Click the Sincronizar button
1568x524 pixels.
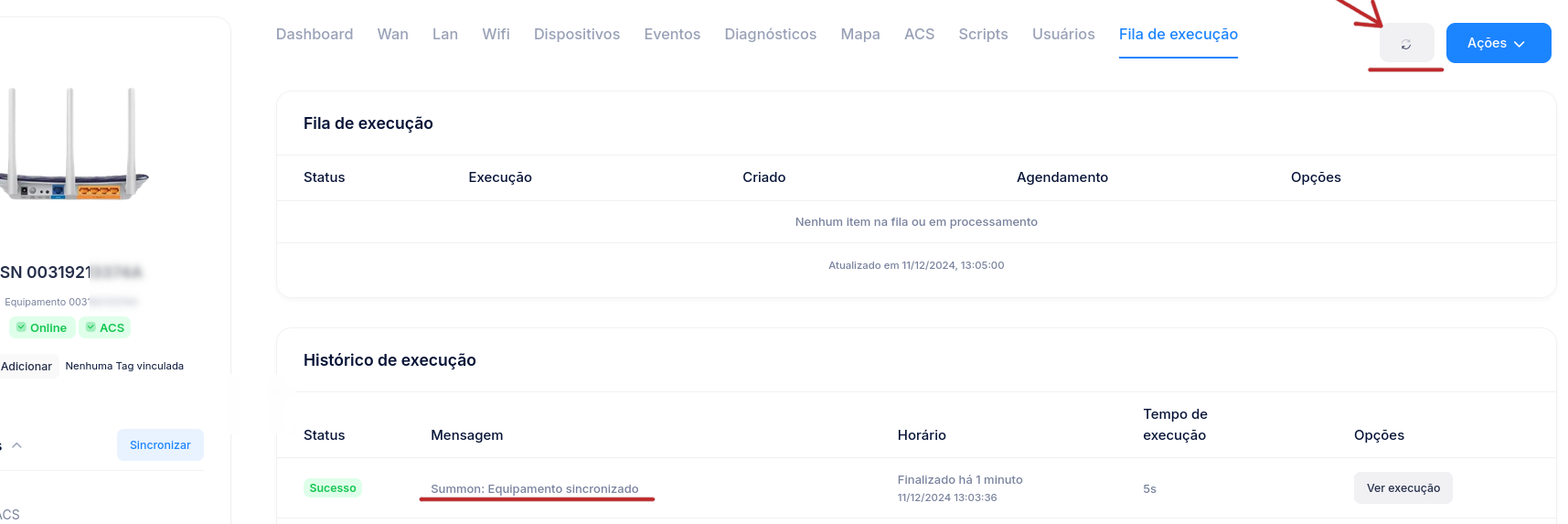tap(160, 445)
